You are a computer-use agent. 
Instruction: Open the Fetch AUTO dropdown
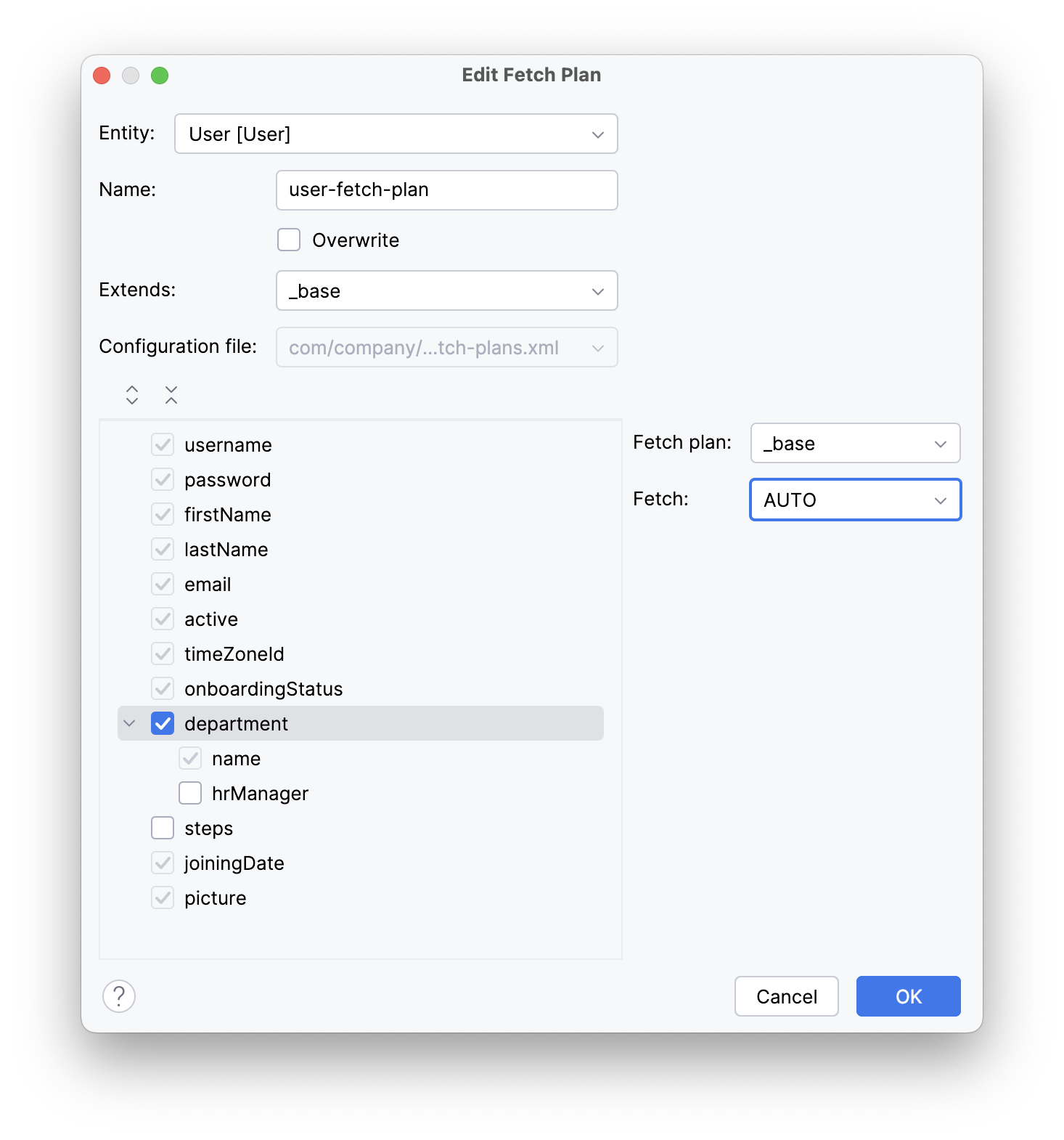(x=855, y=500)
